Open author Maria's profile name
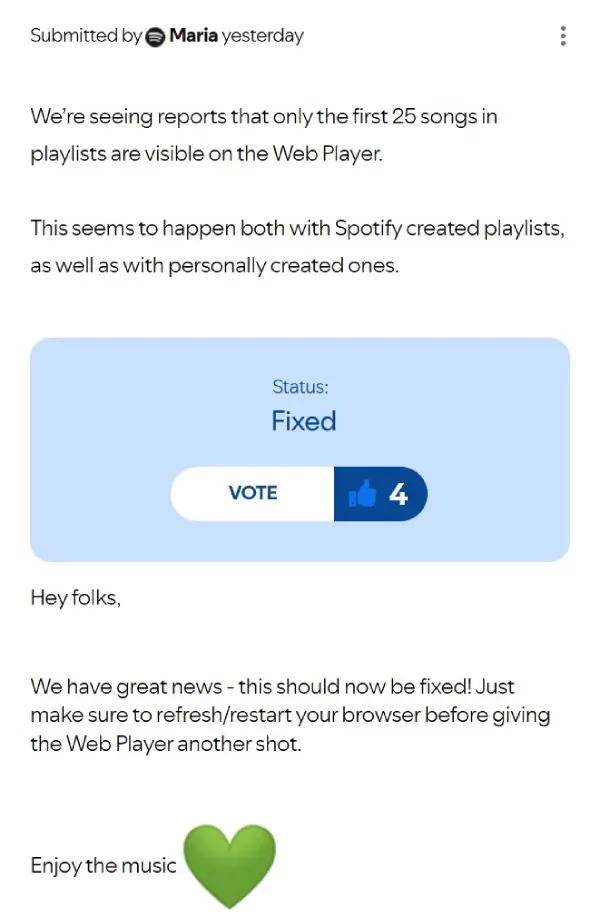The width and height of the screenshot is (600, 918). 193,36
